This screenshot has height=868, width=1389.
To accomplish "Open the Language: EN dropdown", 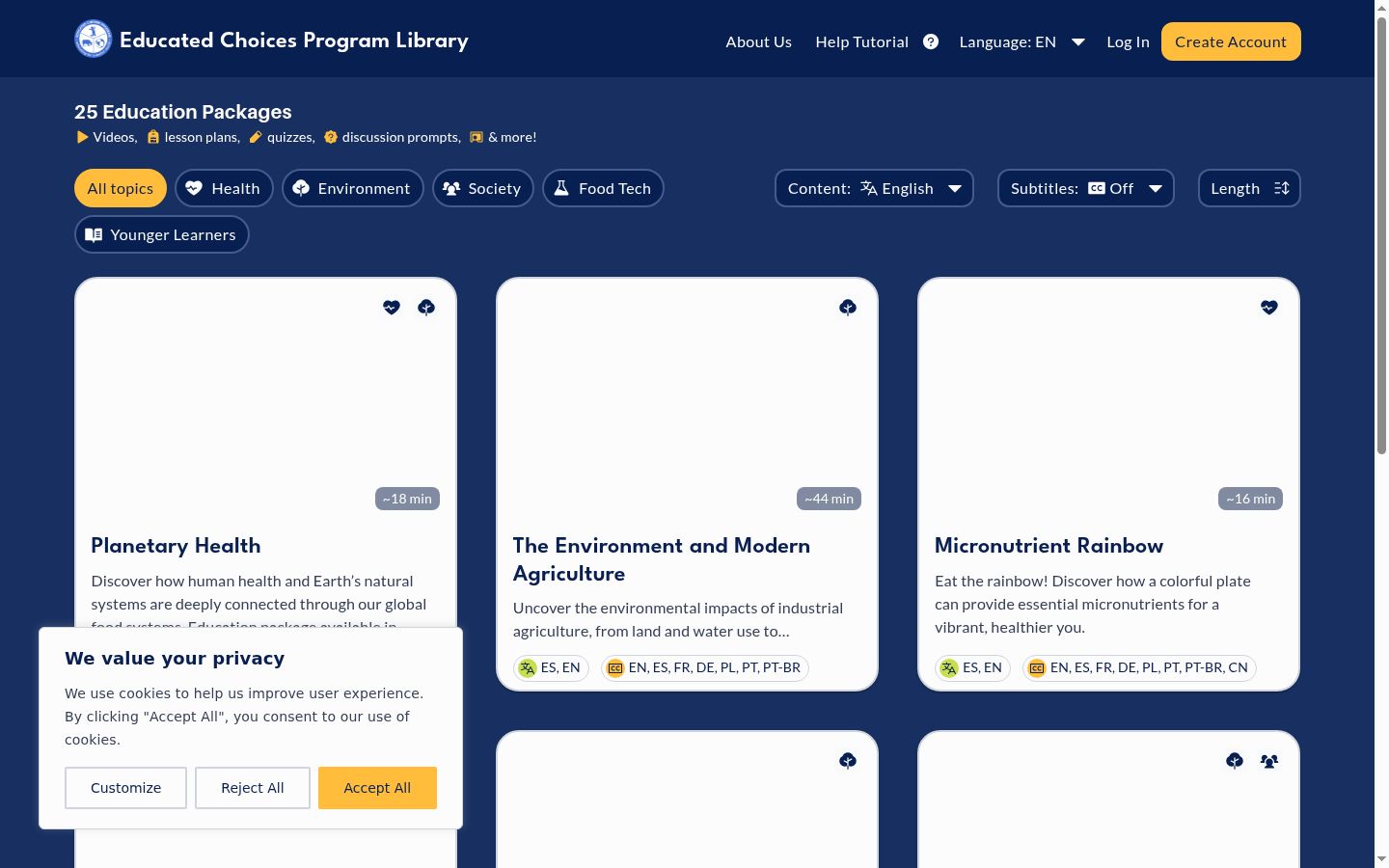I will pos(1022,41).
